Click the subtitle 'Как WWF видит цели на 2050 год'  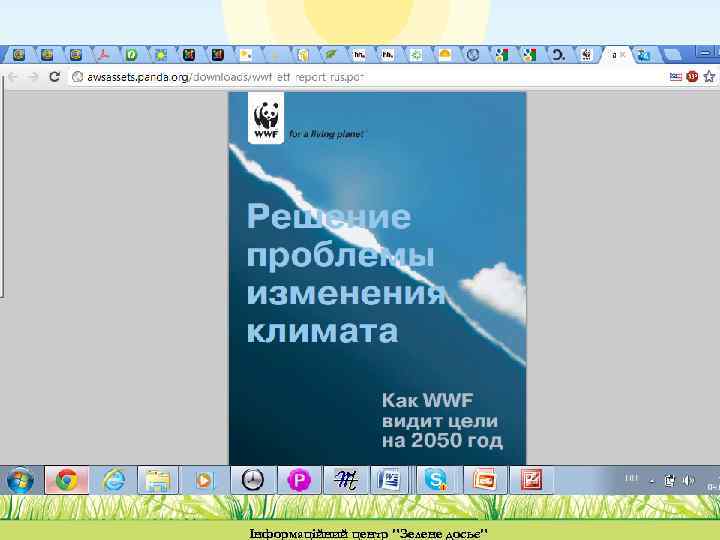442,420
